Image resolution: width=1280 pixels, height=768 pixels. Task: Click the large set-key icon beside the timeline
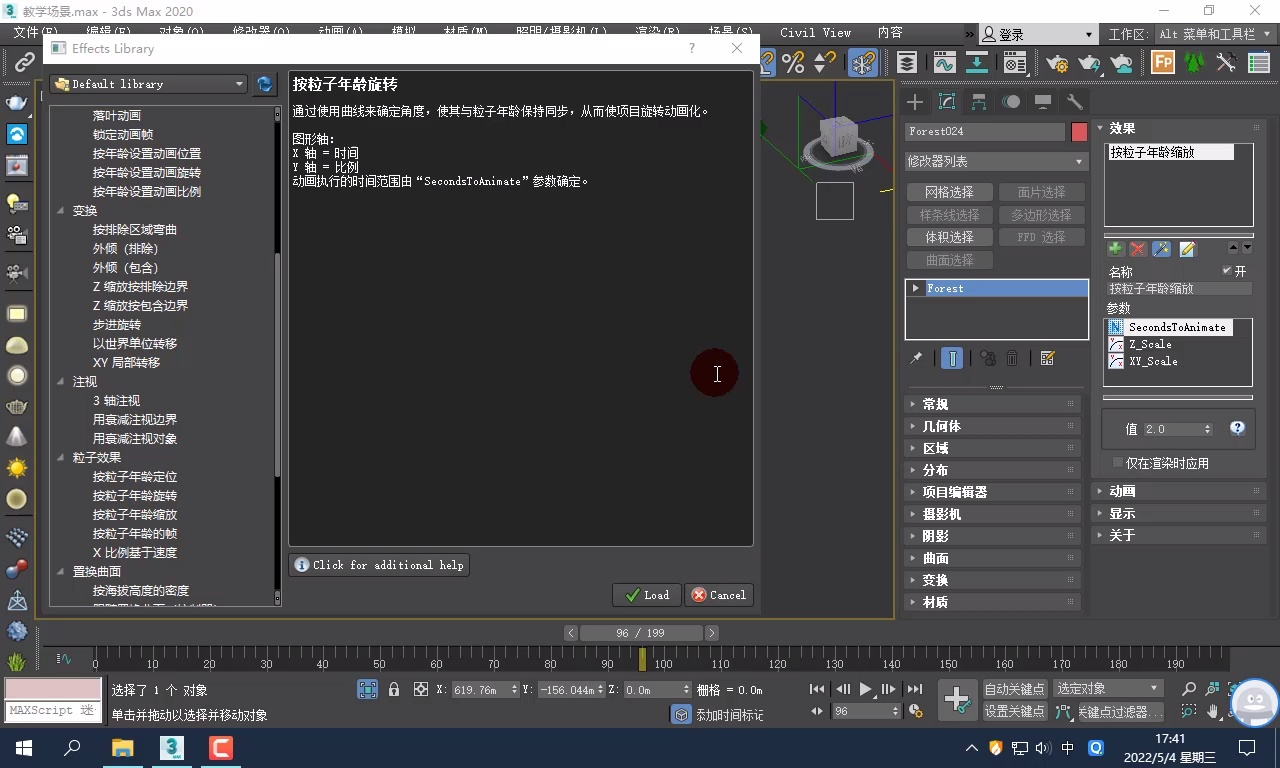958,701
